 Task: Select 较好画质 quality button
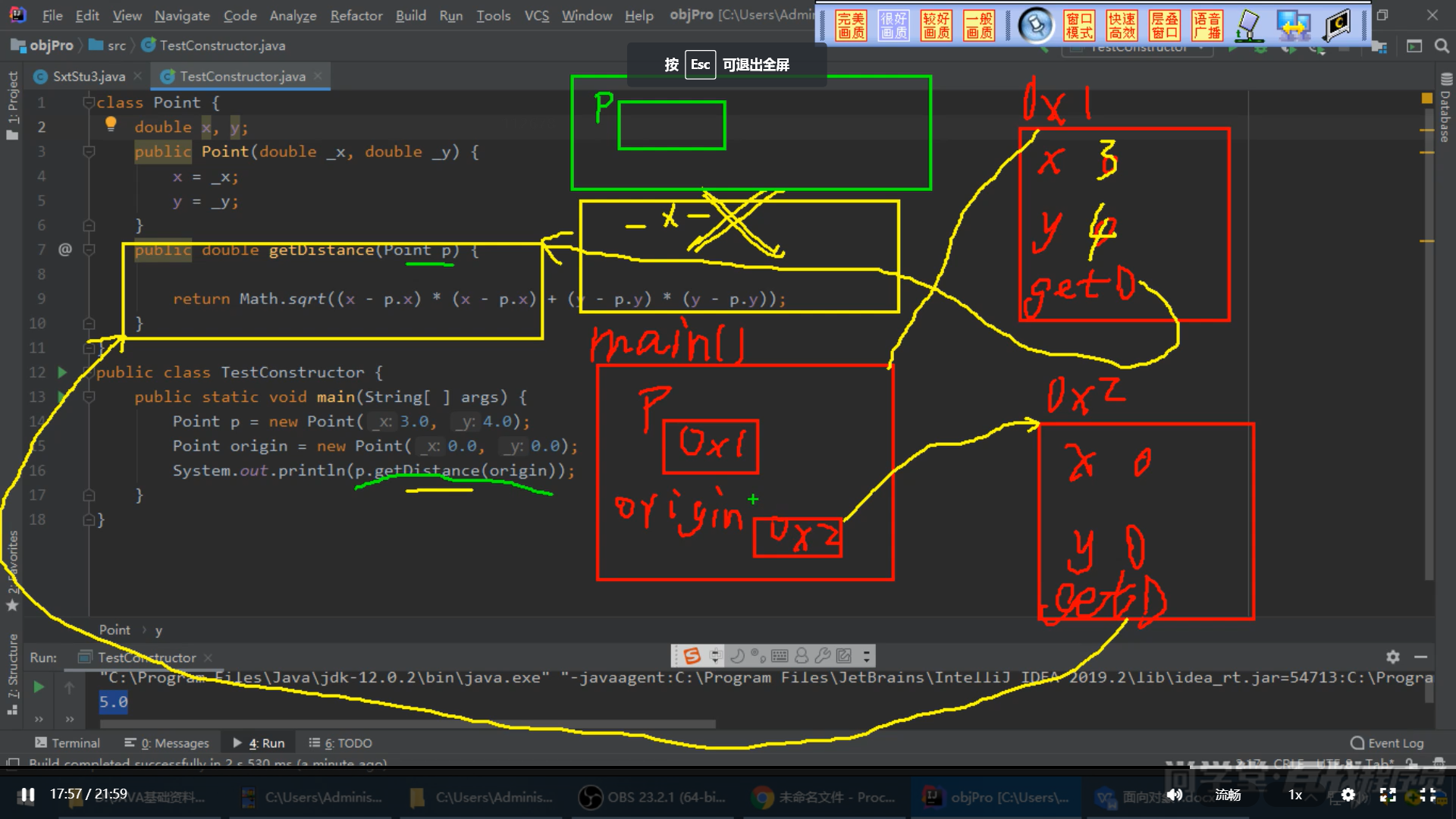point(936,25)
